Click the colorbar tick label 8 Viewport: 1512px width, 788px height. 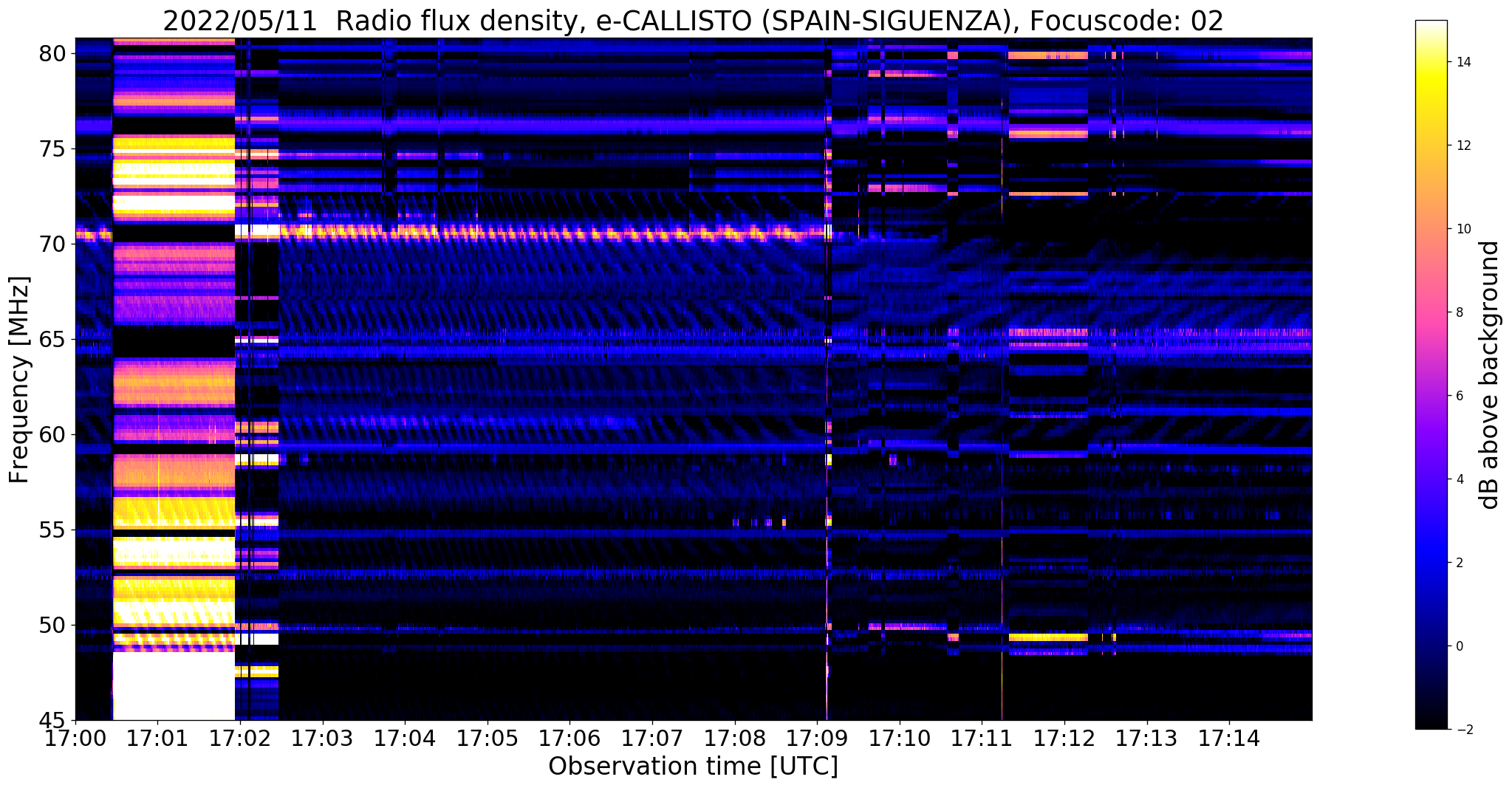point(1459,312)
